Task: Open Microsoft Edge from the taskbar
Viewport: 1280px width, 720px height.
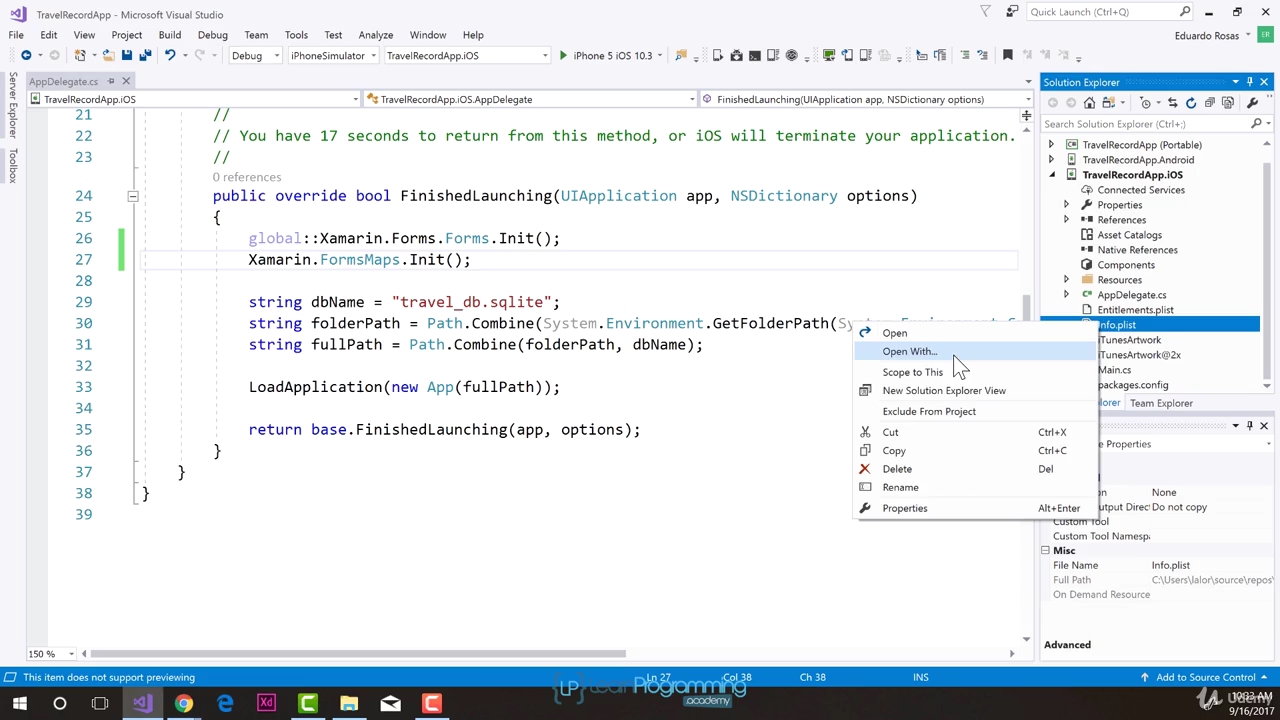Action: click(225, 704)
